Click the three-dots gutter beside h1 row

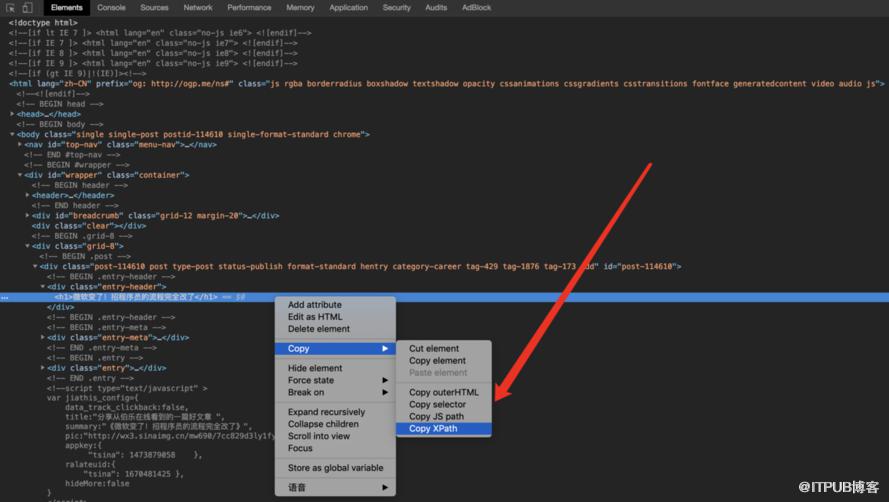(5, 297)
